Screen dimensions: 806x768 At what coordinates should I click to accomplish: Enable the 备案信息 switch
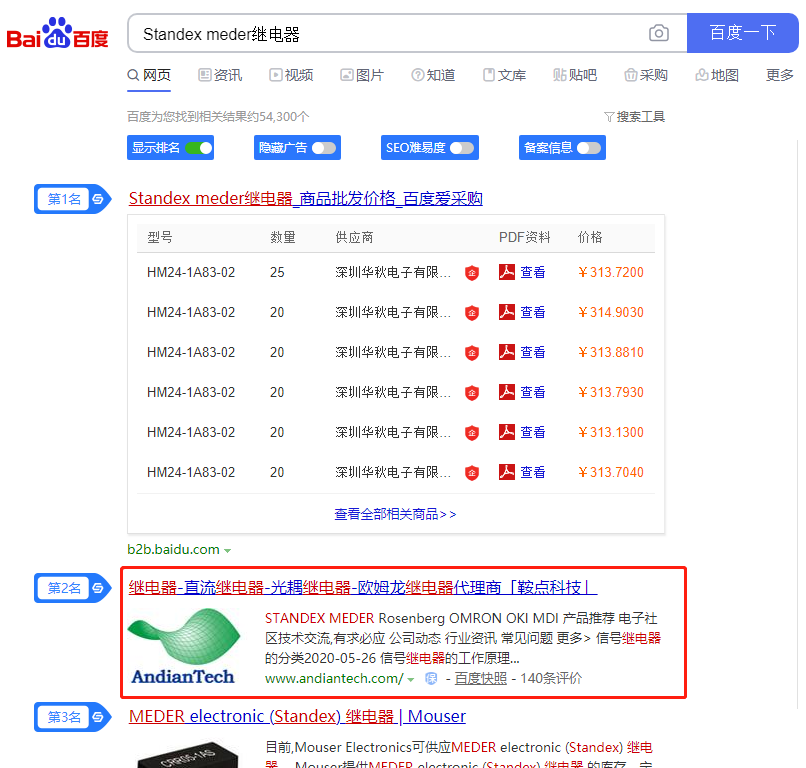[589, 148]
